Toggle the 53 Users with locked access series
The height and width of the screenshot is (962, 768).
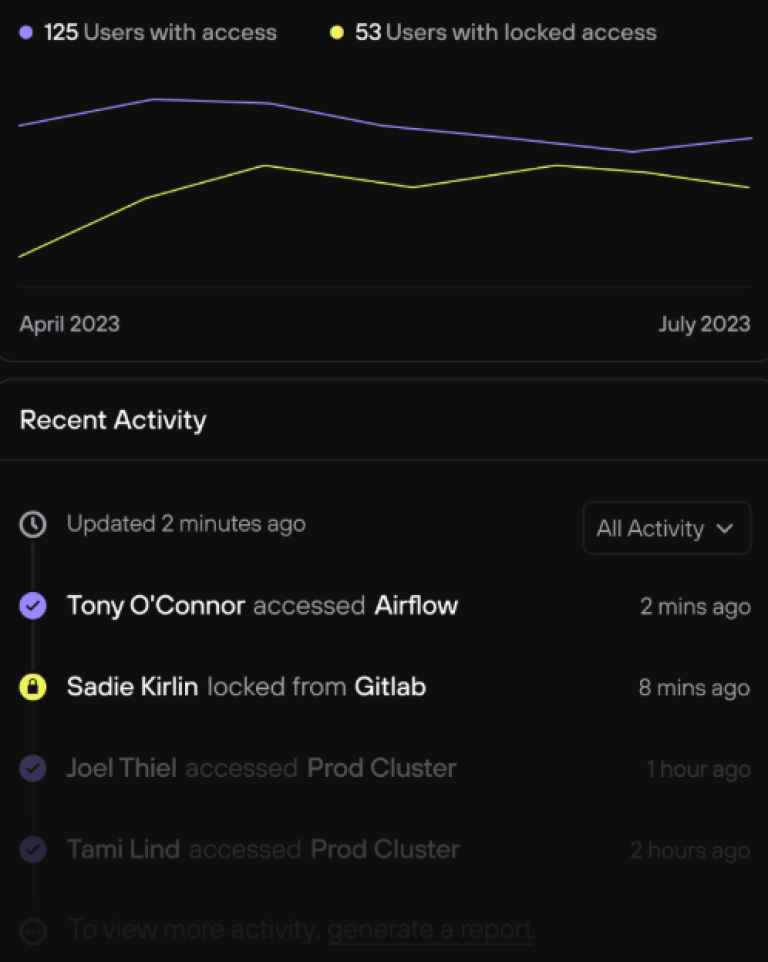(x=506, y=33)
